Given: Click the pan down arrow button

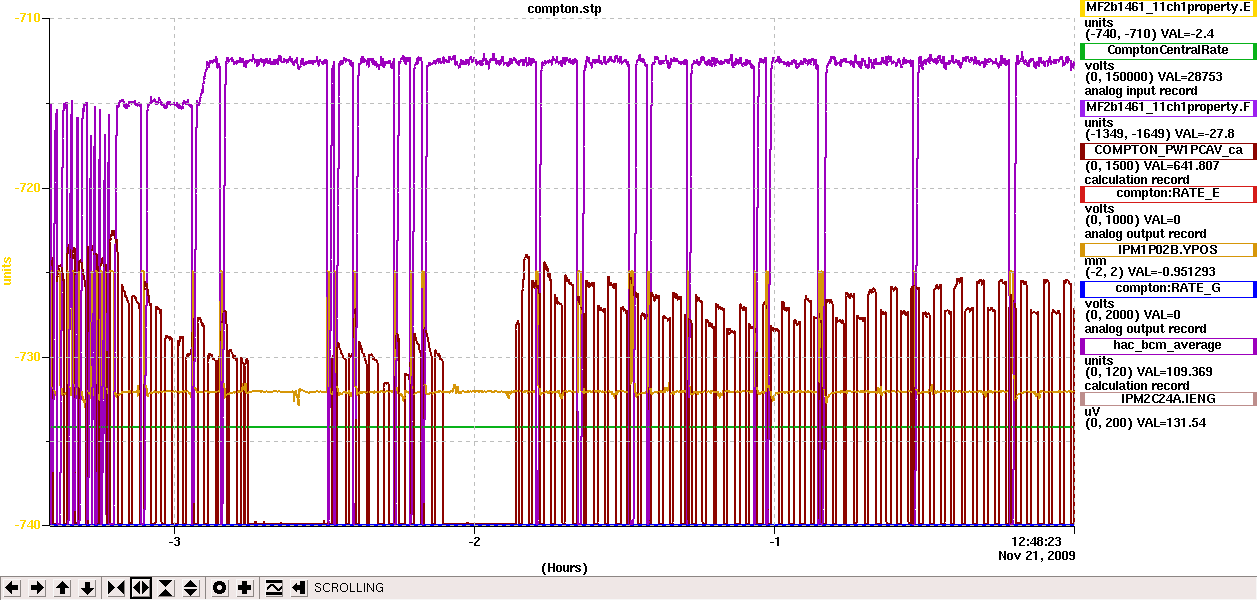Looking at the screenshot, I should (x=88, y=588).
